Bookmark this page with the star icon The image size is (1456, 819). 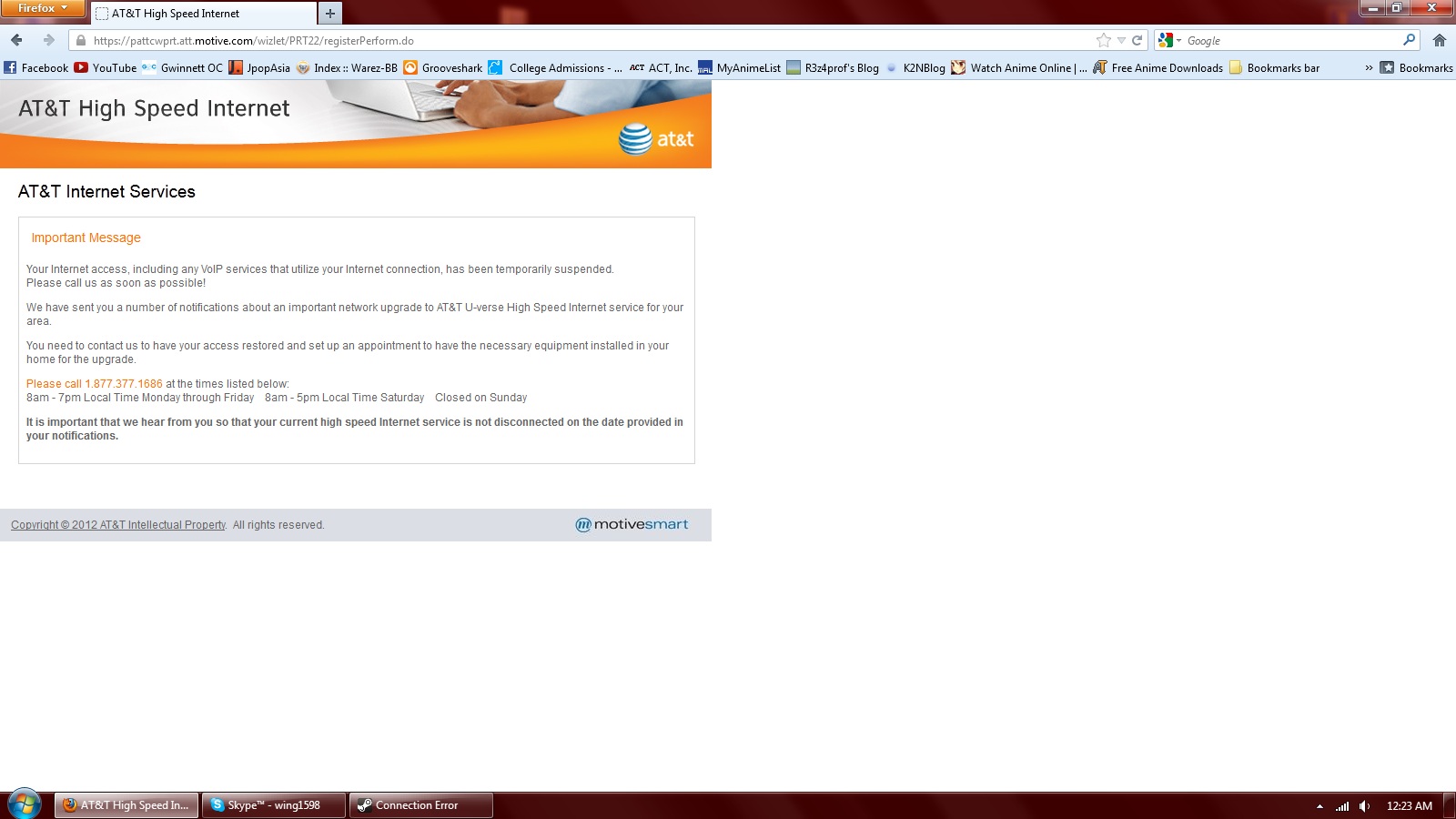(x=1104, y=40)
